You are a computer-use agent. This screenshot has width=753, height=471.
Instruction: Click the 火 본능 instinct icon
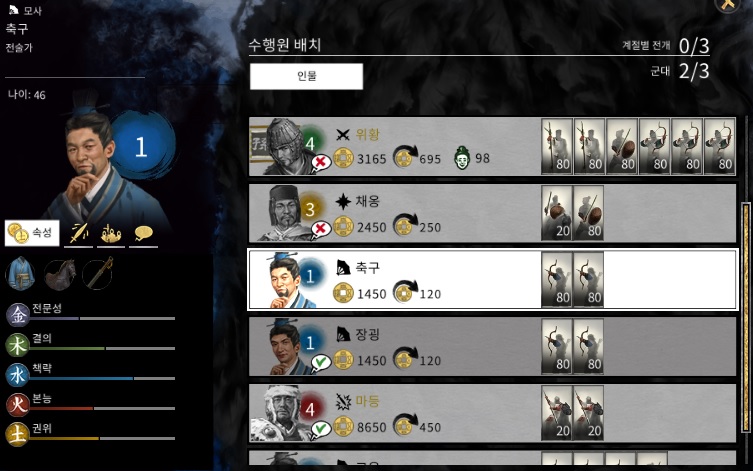coord(17,405)
